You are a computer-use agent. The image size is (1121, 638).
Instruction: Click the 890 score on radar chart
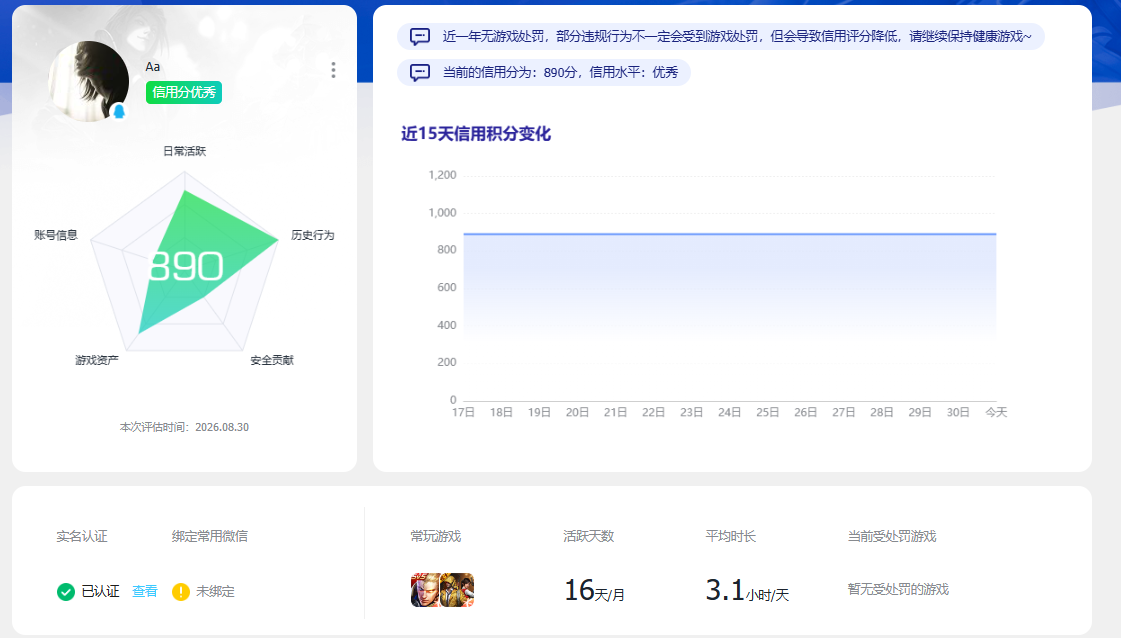186,266
